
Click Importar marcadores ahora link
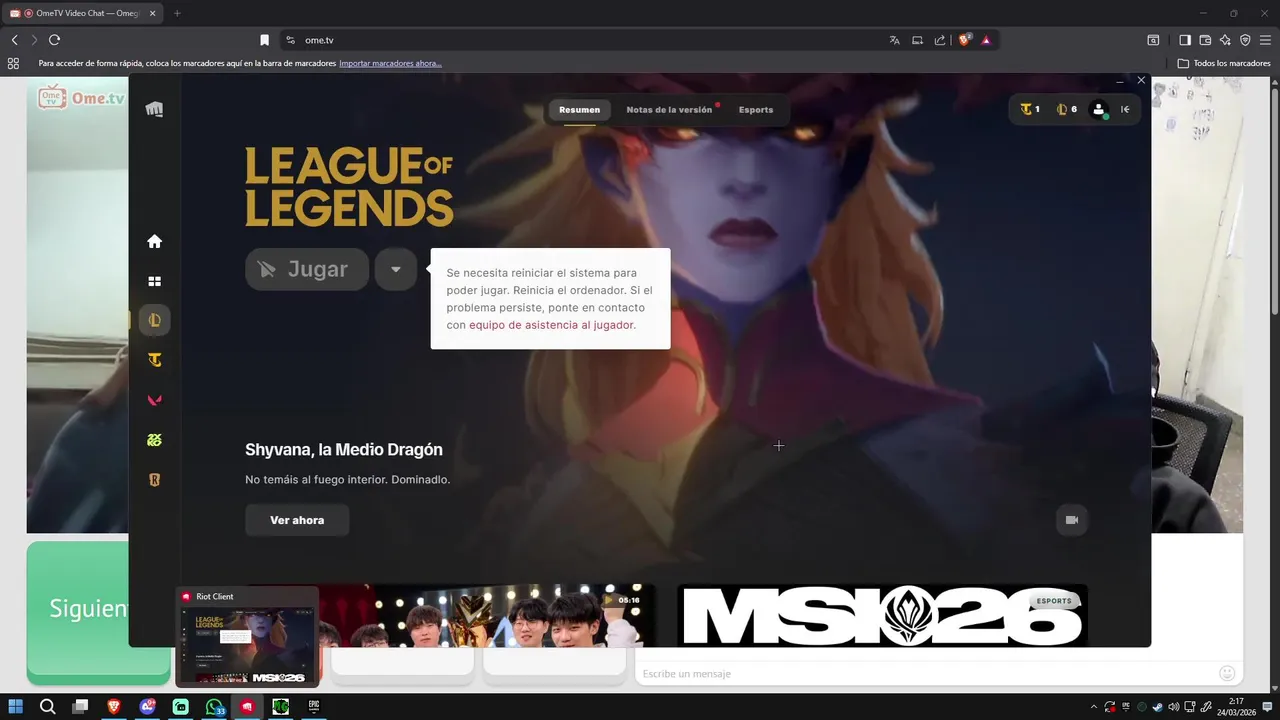[x=390, y=63]
